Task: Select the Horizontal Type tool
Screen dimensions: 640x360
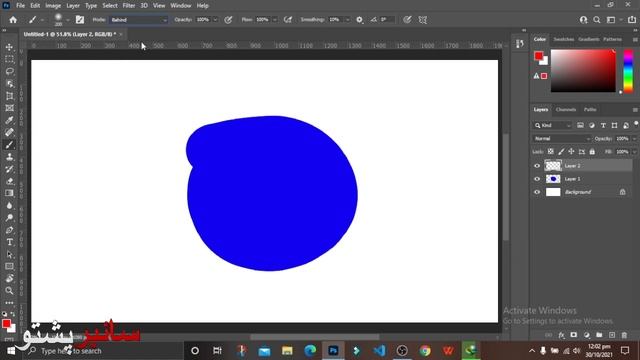Action: tap(9, 242)
